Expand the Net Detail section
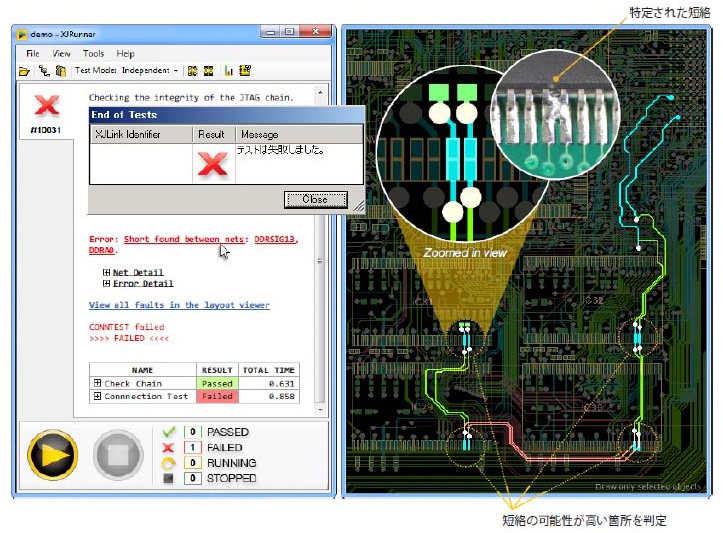Image resolution: width=723 pixels, height=533 pixels. [106, 272]
